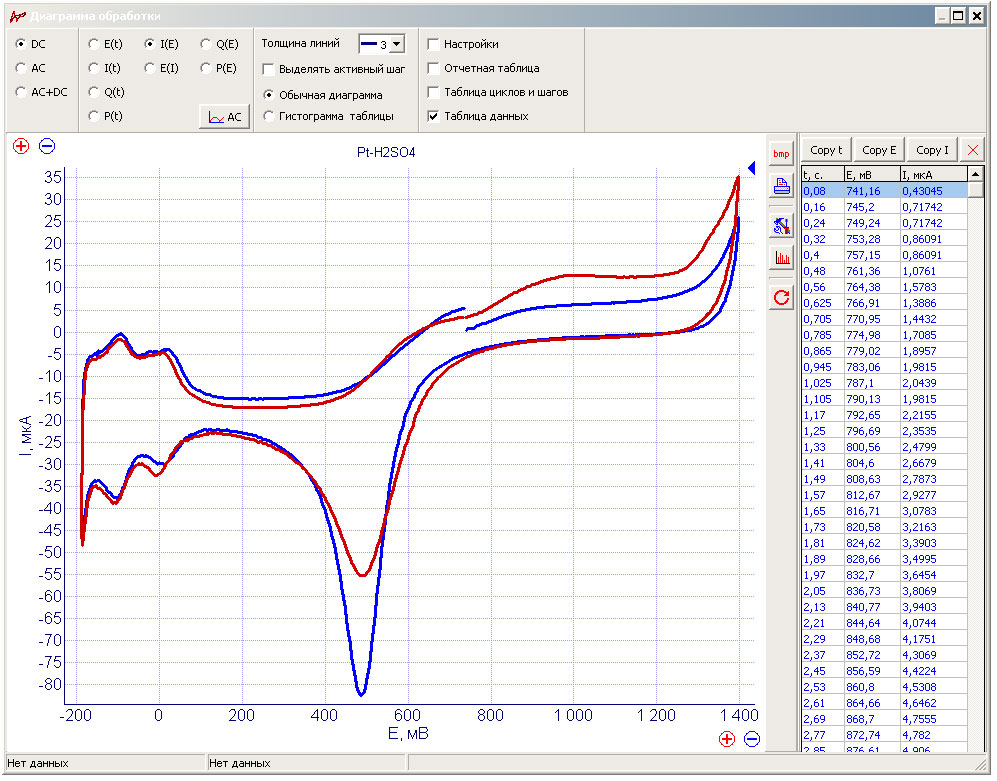This screenshot has width=997, height=781.
Task: Tick the Настройки checkbox
Action: coord(434,44)
